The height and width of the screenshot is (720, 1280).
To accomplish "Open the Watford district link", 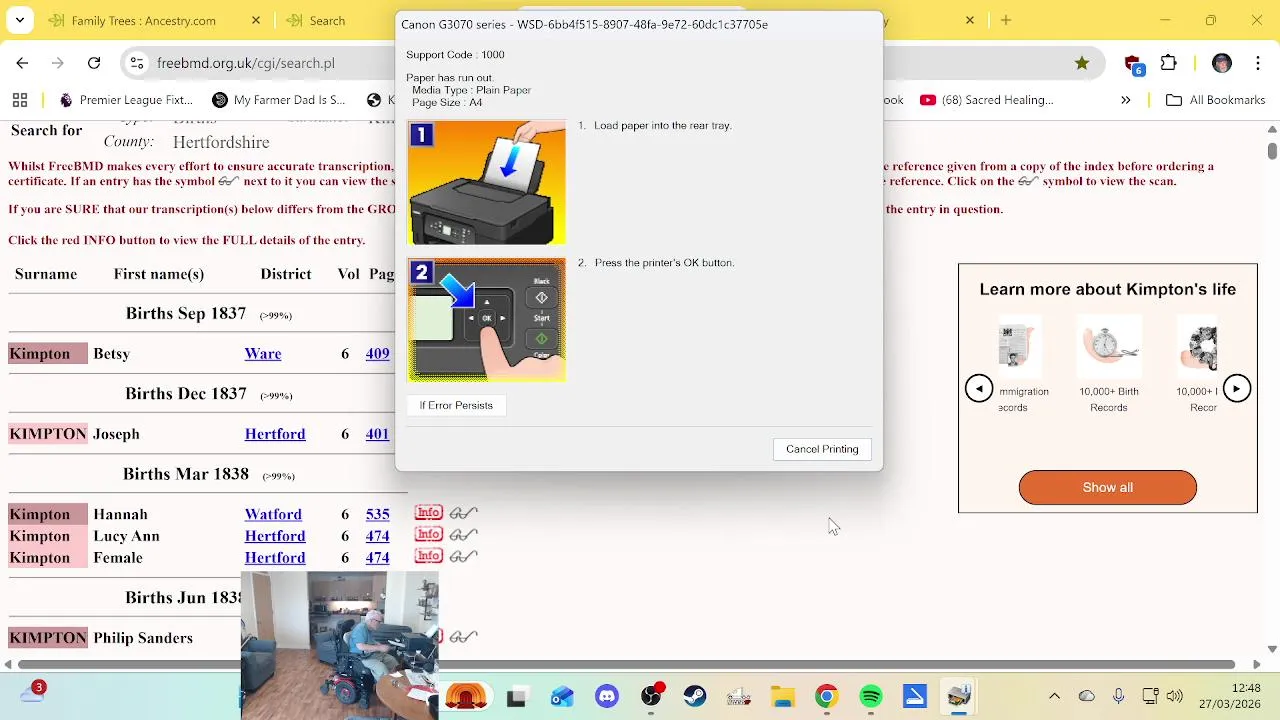I will [x=273, y=514].
